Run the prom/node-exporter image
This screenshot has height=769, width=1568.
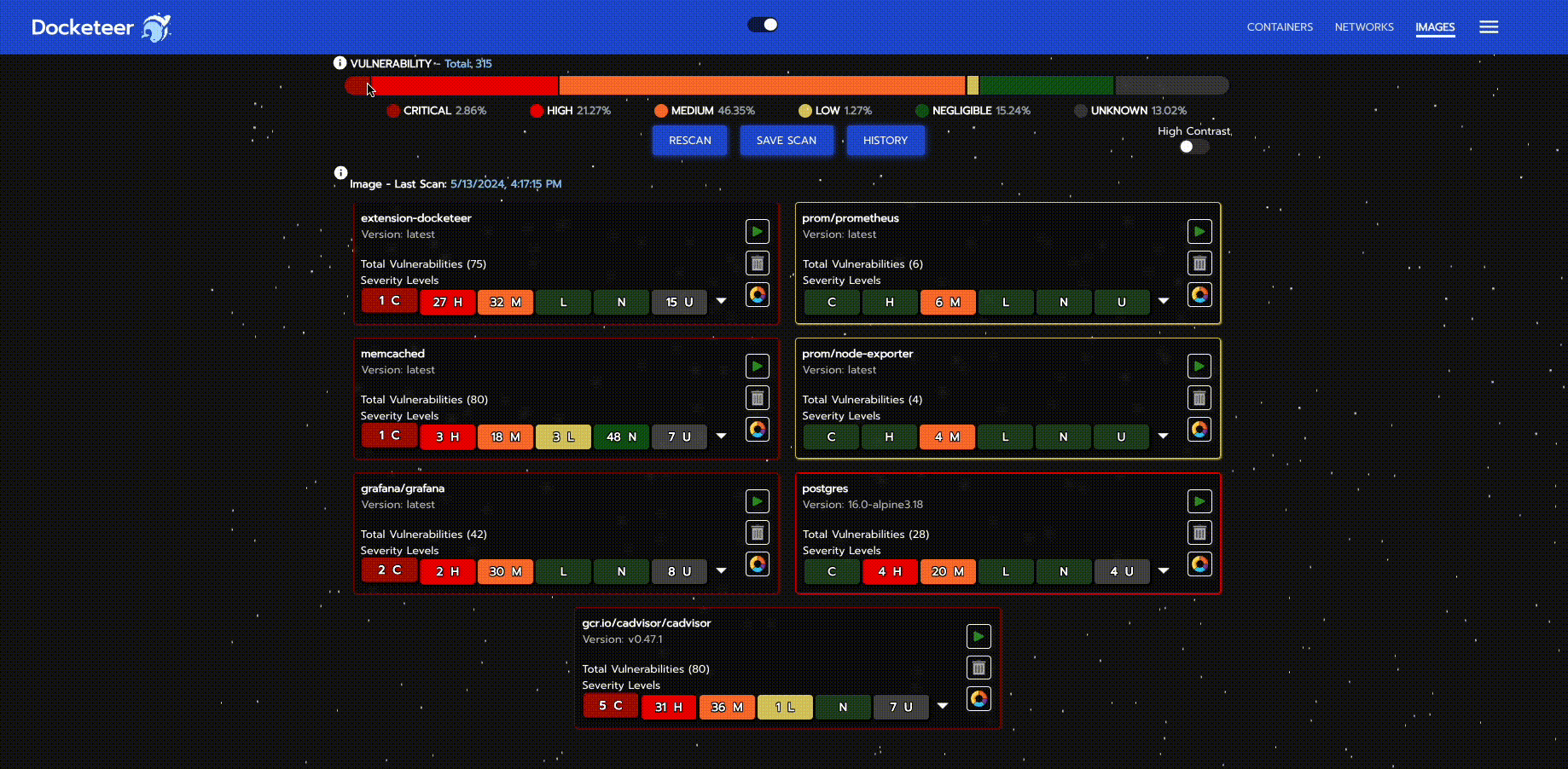pyautogui.click(x=1199, y=367)
